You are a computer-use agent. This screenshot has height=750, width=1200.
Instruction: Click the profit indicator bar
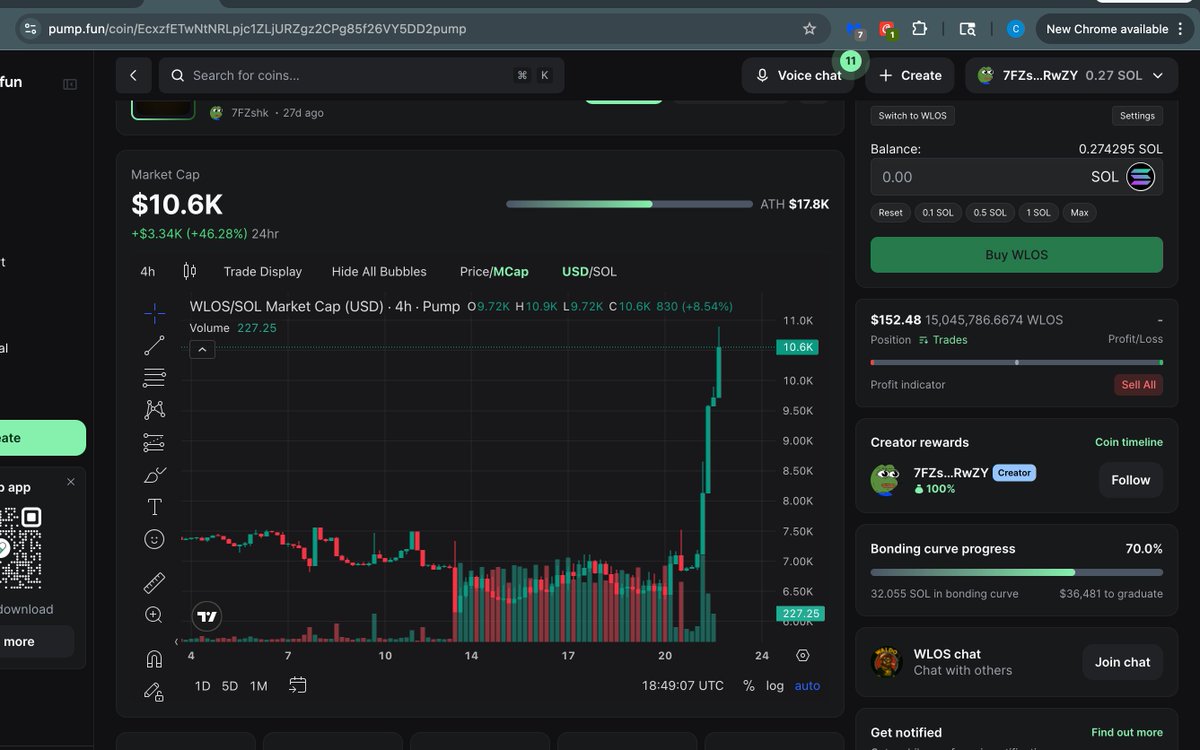tap(1016, 362)
